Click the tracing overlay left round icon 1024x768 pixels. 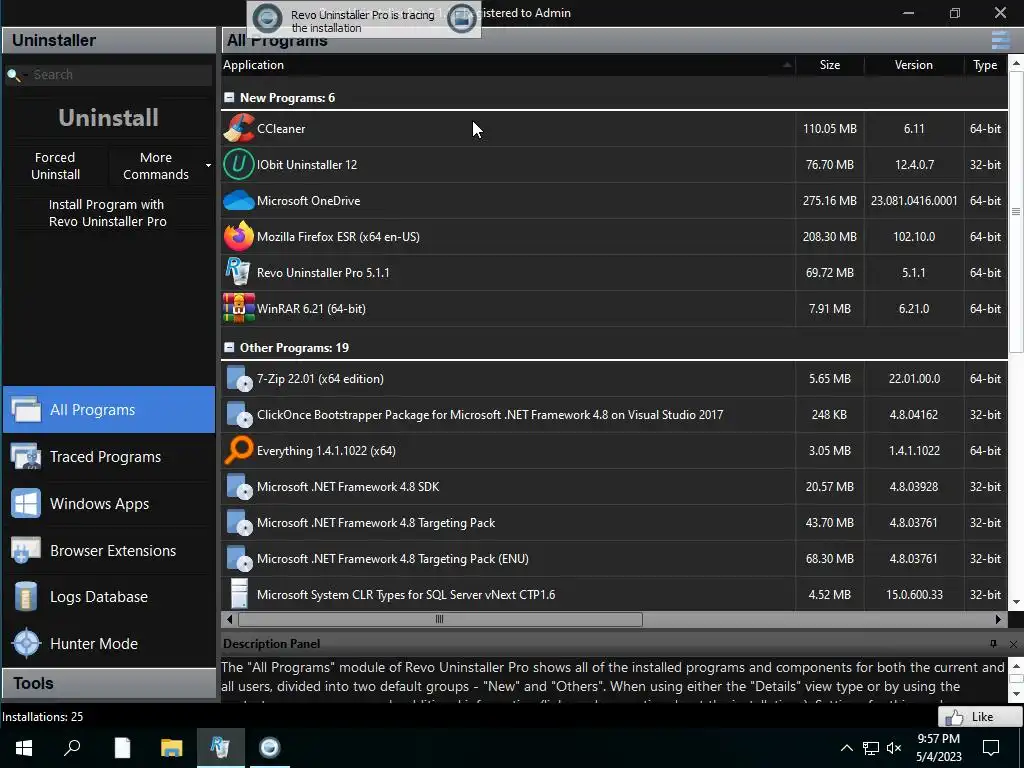point(267,18)
